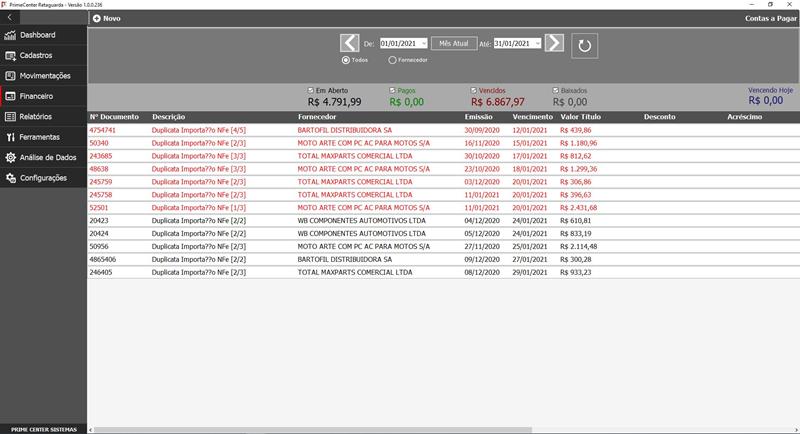The height and width of the screenshot is (434, 800).
Task: Sort by Descrição column header
Action: [x=168, y=117]
